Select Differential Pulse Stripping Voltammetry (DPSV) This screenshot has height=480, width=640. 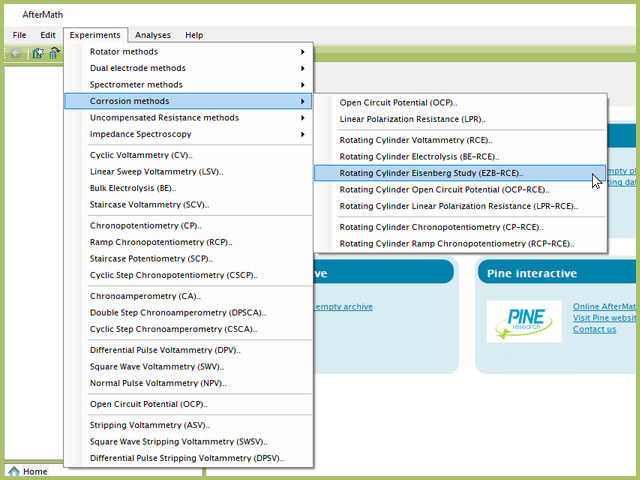[188, 458]
